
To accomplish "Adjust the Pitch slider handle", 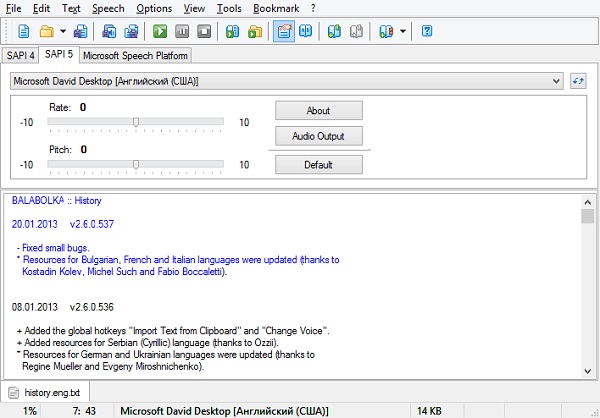I will pyautogui.click(x=136, y=165).
